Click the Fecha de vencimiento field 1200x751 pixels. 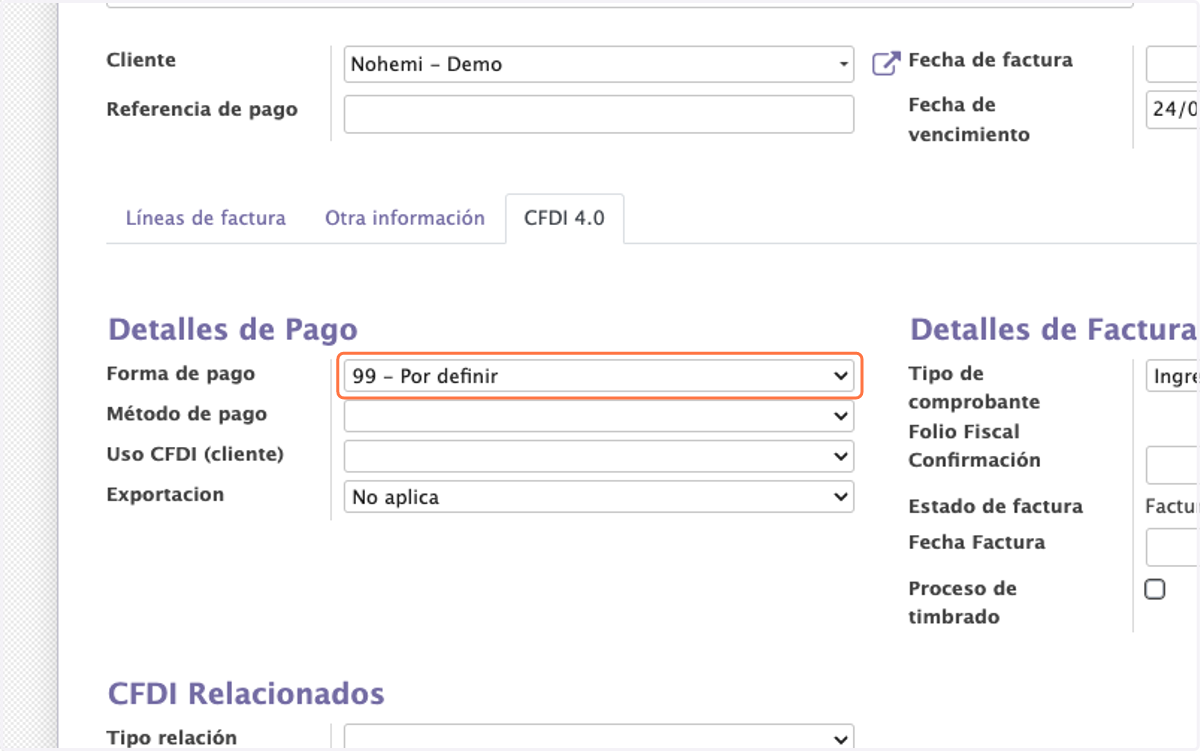1172,110
